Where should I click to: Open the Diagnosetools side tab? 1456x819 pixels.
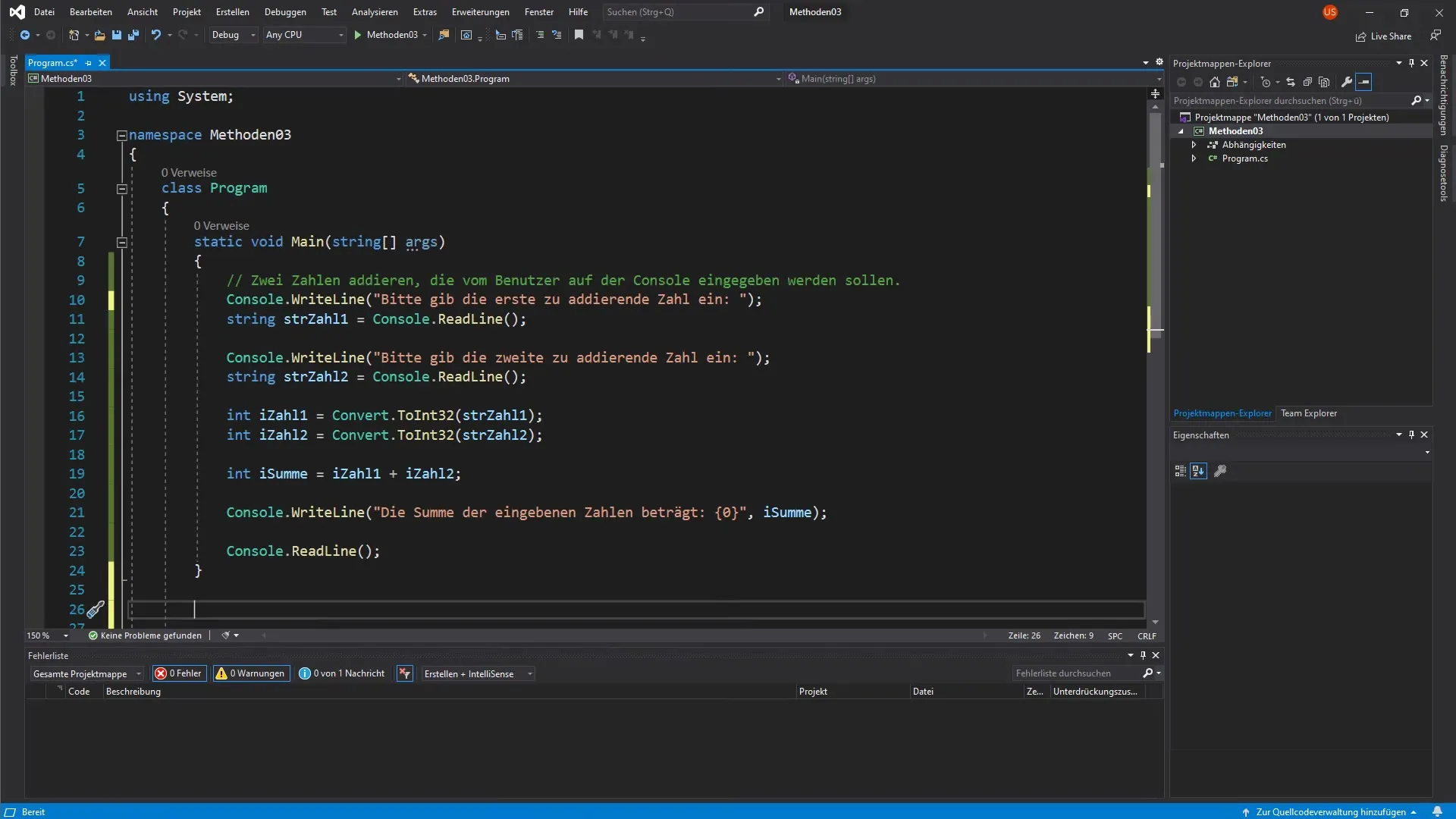point(1443,173)
